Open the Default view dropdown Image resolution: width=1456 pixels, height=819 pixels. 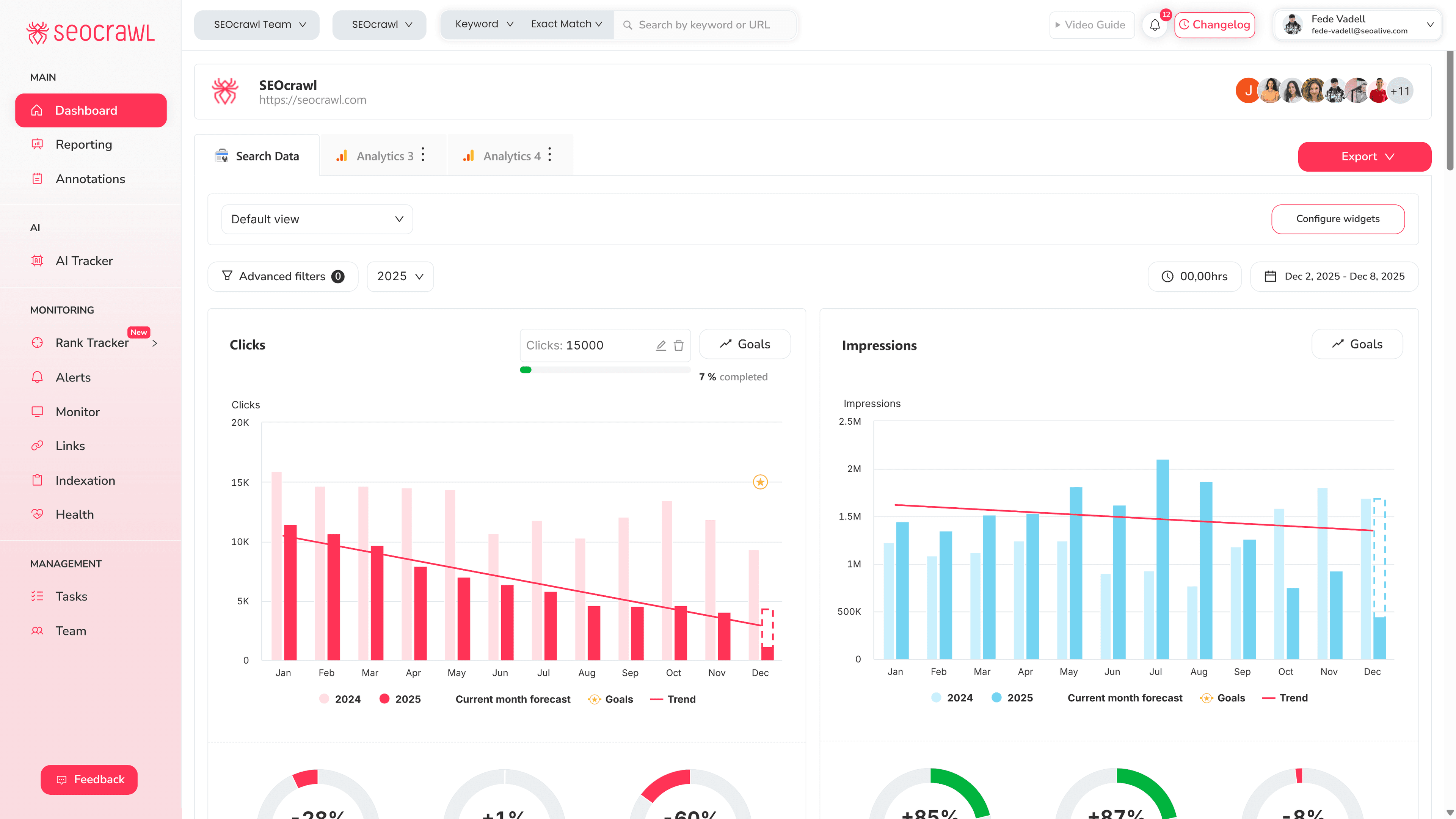click(317, 219)
